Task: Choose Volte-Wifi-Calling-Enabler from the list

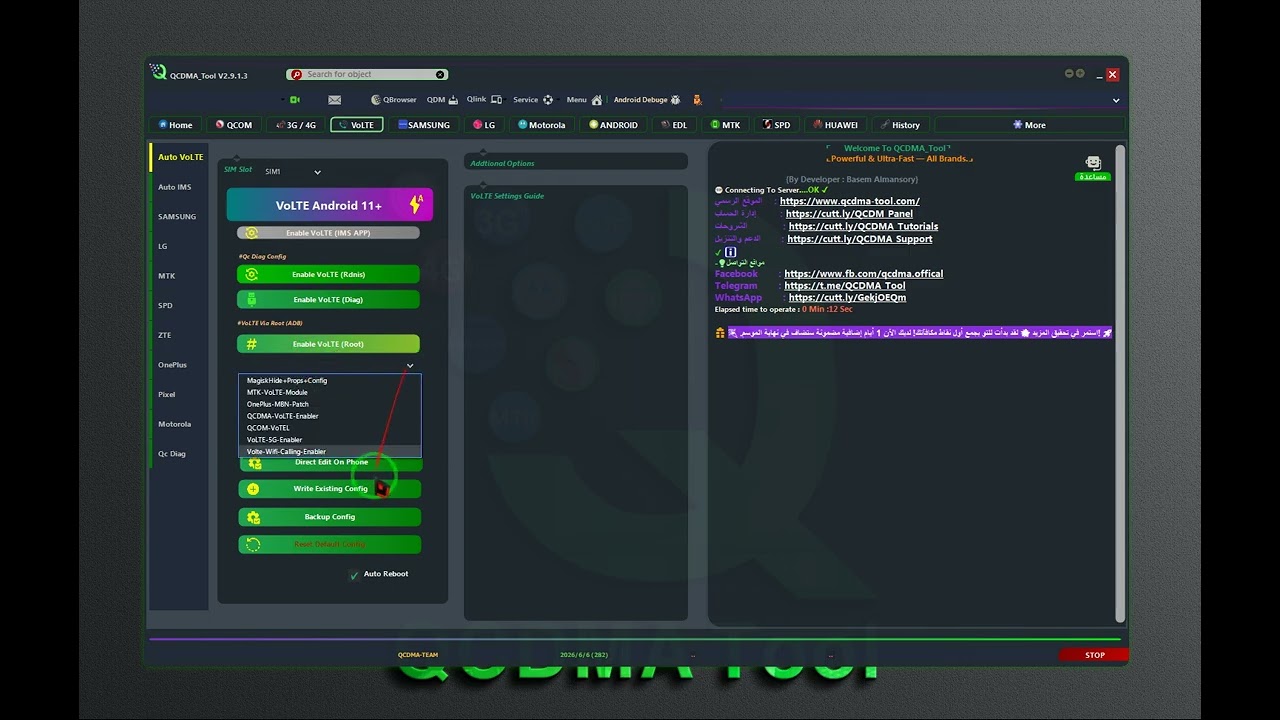Action: [x=330, y=452]
